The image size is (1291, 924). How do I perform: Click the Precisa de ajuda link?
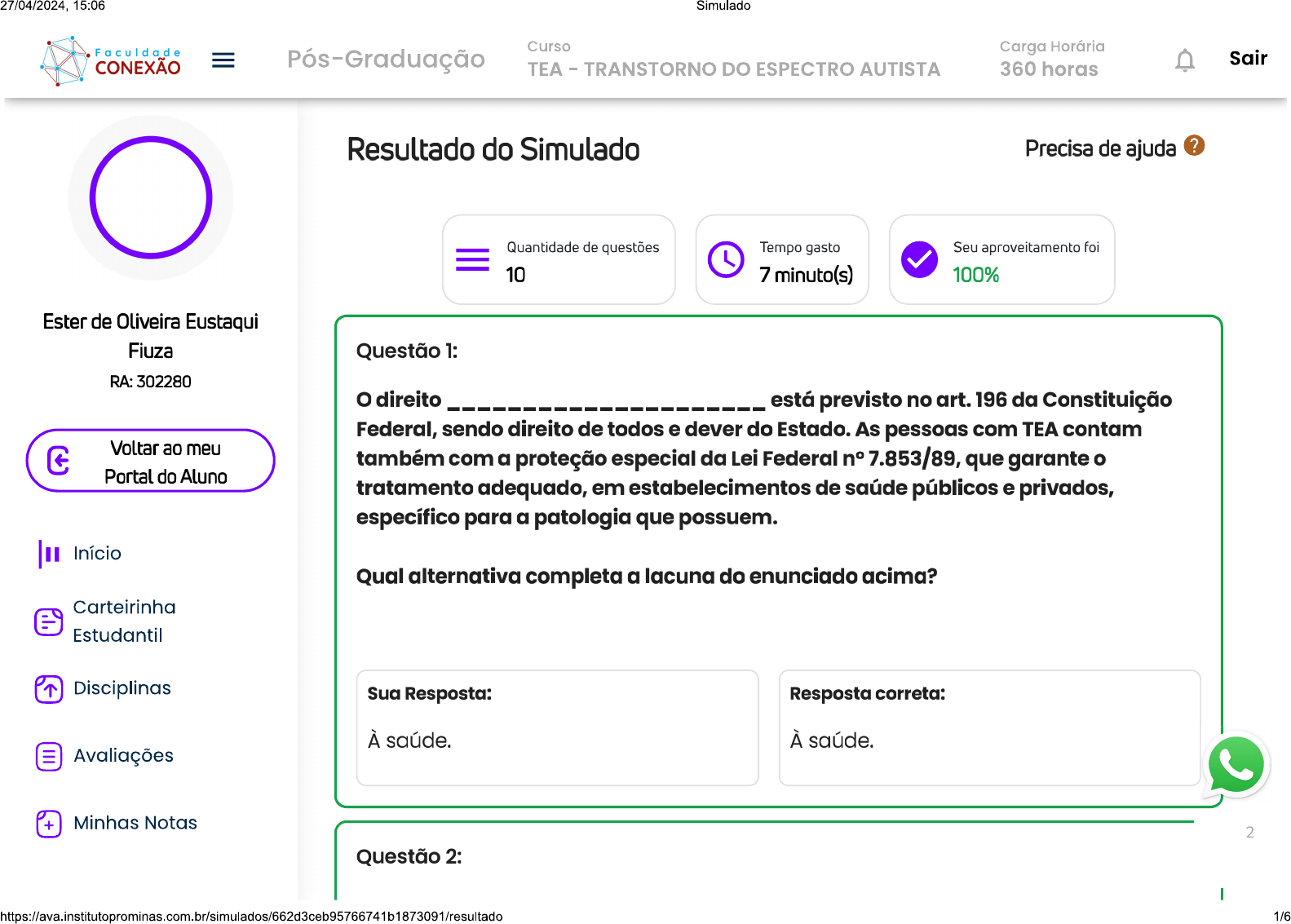point(1099,148)
